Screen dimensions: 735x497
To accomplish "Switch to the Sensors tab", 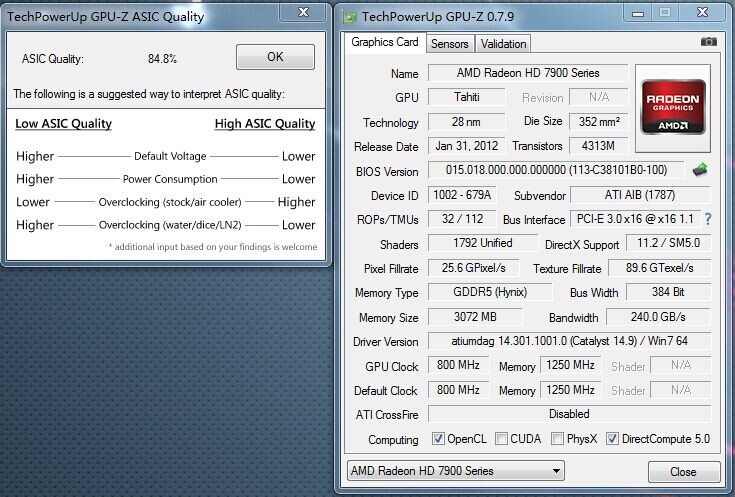I will [x=450, y=44].
